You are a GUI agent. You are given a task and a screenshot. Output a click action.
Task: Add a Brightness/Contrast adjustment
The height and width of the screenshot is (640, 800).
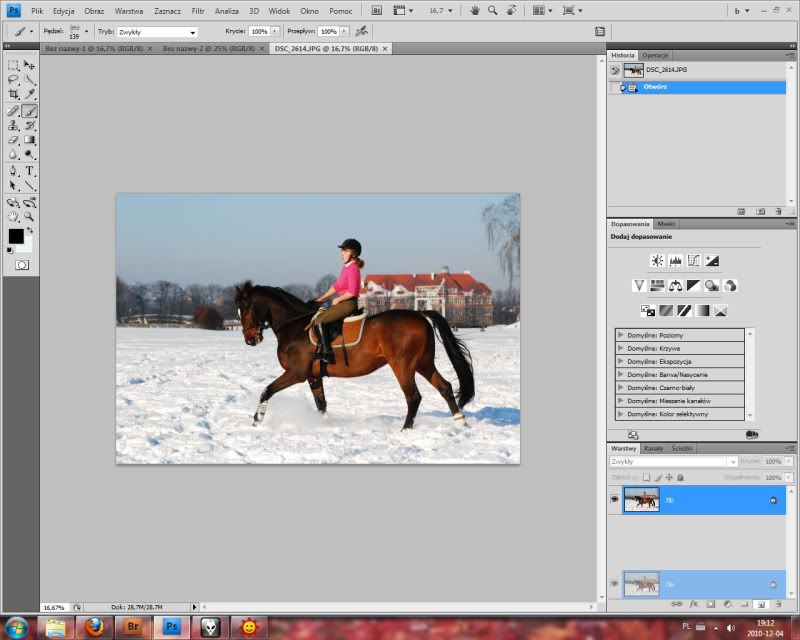656,261
